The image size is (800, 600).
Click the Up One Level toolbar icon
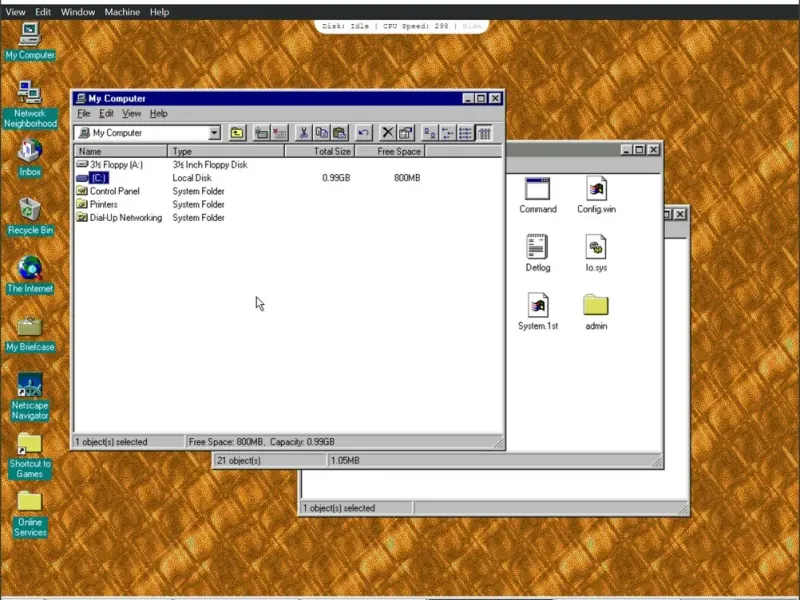237,133
